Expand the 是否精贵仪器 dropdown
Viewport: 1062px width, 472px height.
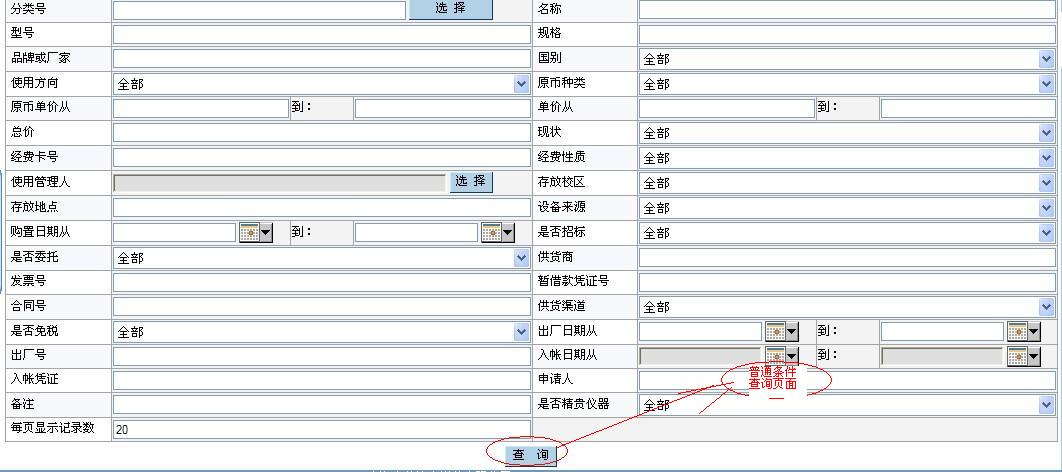tap(1046, 405)
